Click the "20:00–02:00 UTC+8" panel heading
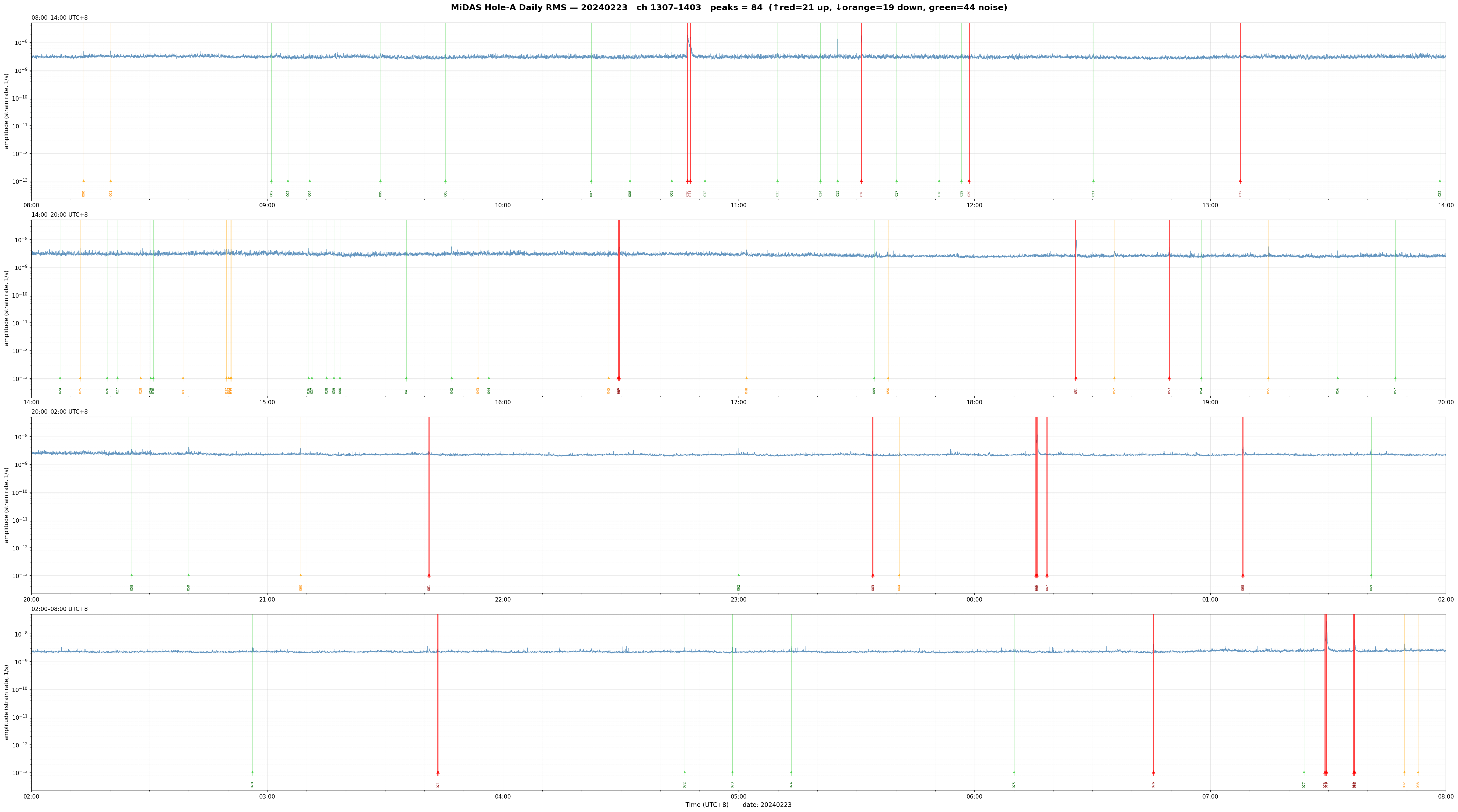The width and height of the screenshot is (1458, 812). (59, 412)
